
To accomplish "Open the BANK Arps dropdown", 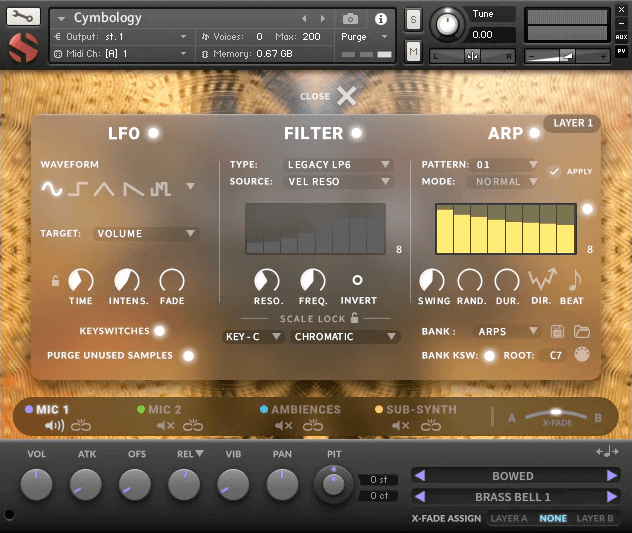I will [x=506, y=331].
